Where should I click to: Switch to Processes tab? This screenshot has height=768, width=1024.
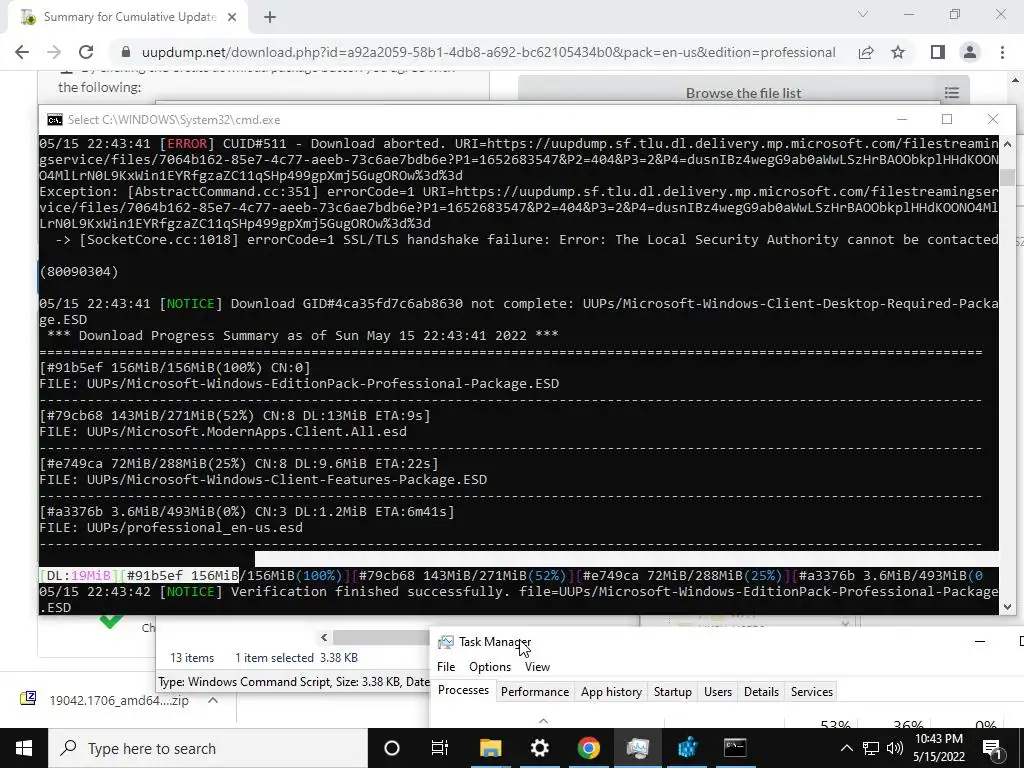[463, 690]
